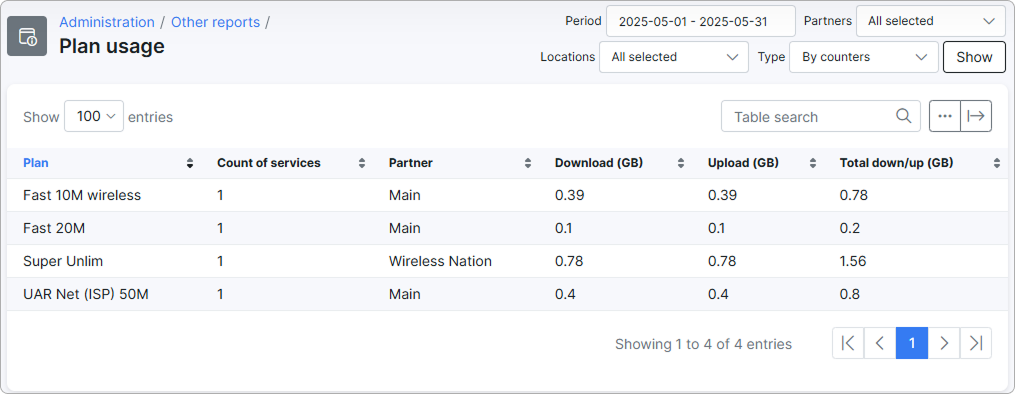Screen dimensions: 1015x394
Task: Click UAR Net download value 0.4
Action: [565, 294]
